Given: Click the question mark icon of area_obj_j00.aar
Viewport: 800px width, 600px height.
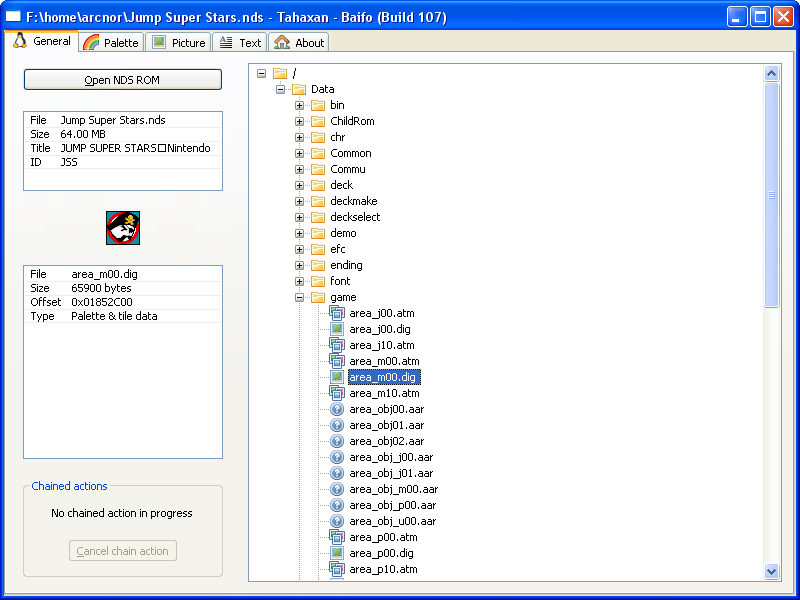Looking at the screenshot, I should pyautogui.click(x=337, y=457).
